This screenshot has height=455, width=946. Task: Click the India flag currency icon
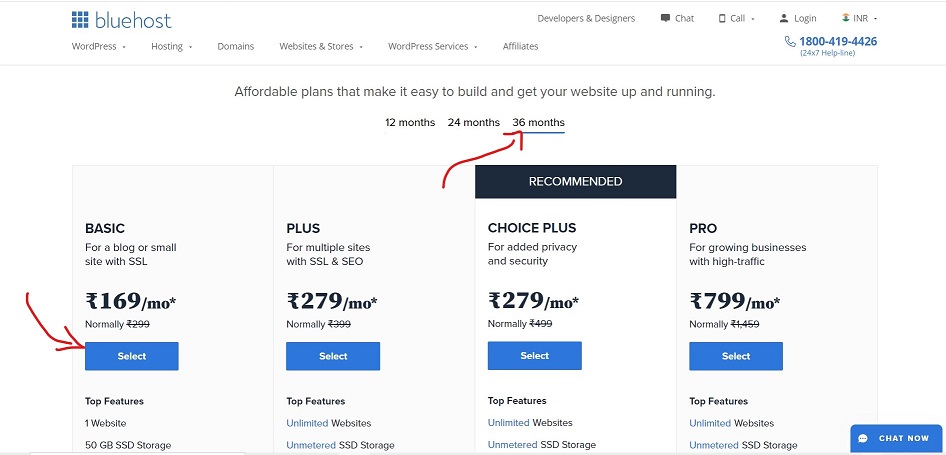(x=846, y=18)
